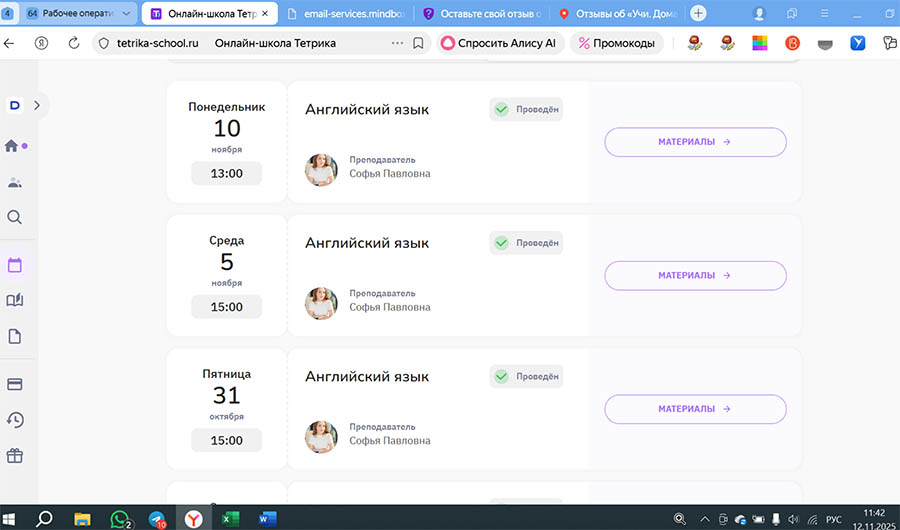Open Материалы for the 10 ноября lesson
Screen dimensions: 900x530
pyautogui.click(x=695, y=142)
